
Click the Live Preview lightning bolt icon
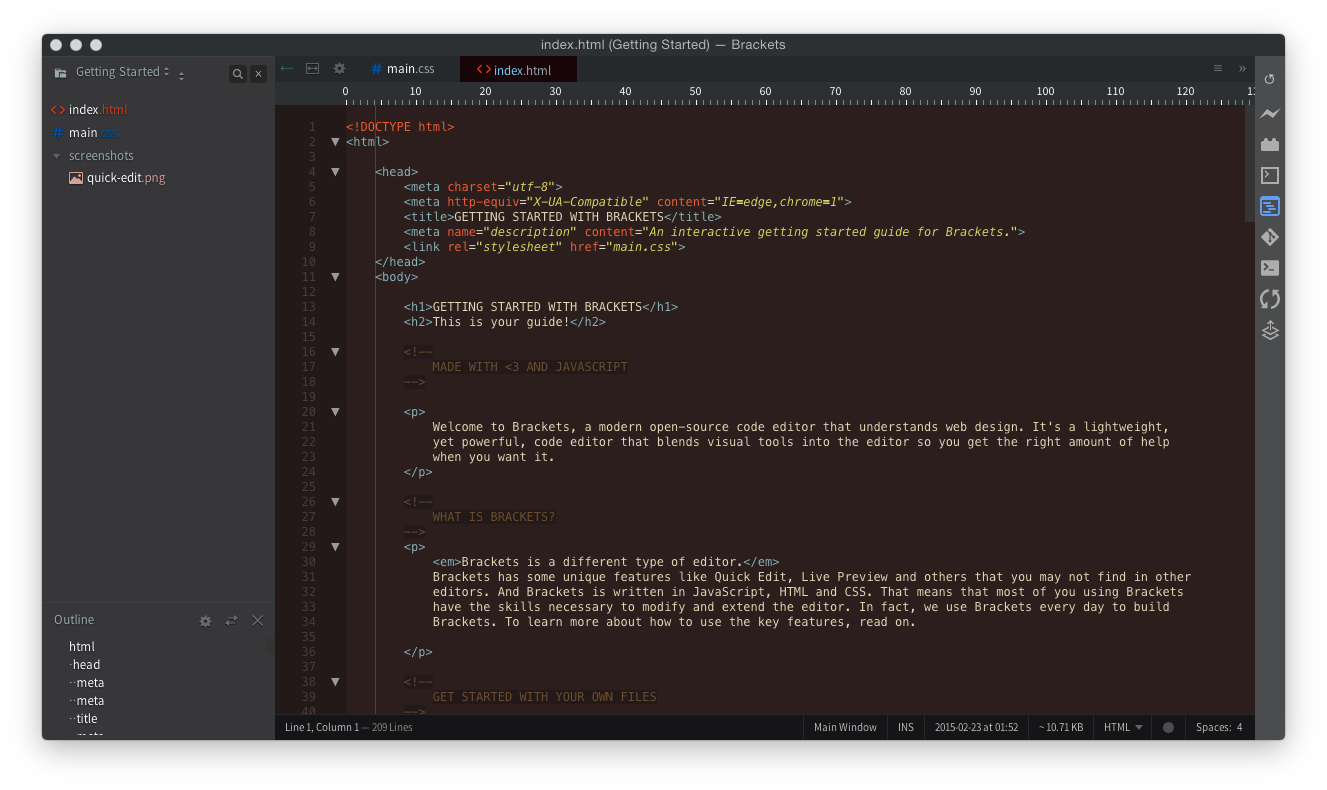[1270, 113]
